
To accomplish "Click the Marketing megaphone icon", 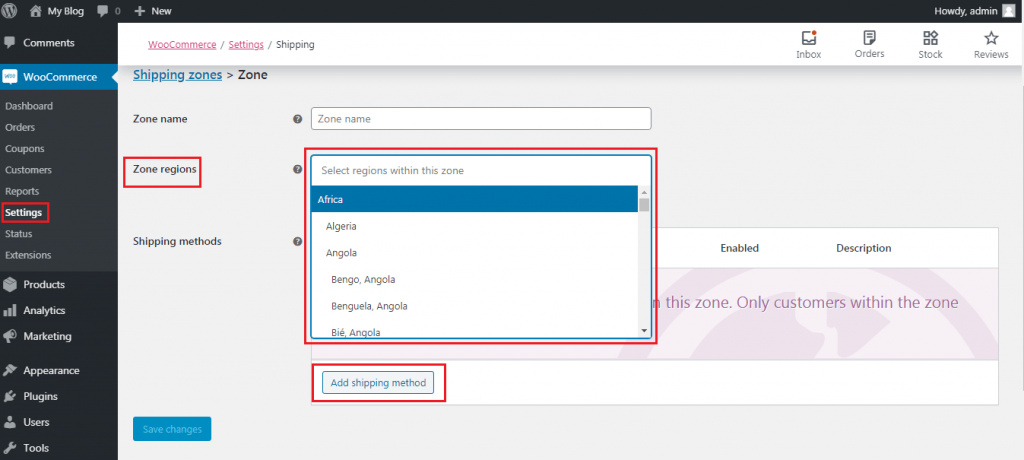I will pos(10,337).
